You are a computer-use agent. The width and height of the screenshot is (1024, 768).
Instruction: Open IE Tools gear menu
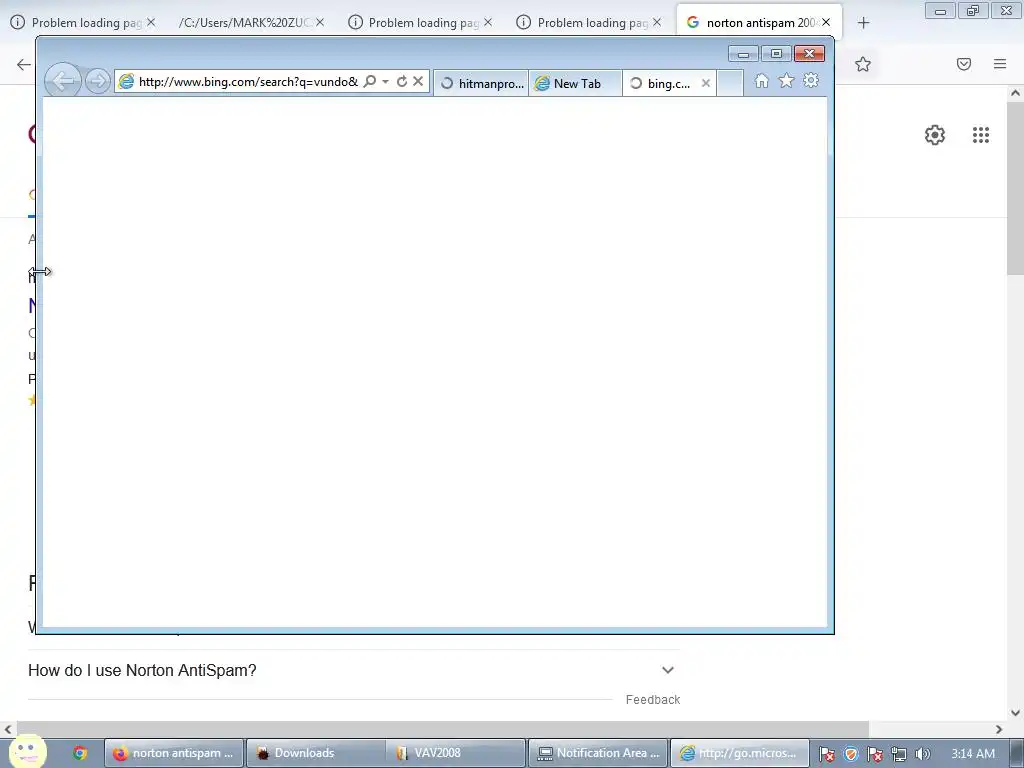tap(811, 80)
